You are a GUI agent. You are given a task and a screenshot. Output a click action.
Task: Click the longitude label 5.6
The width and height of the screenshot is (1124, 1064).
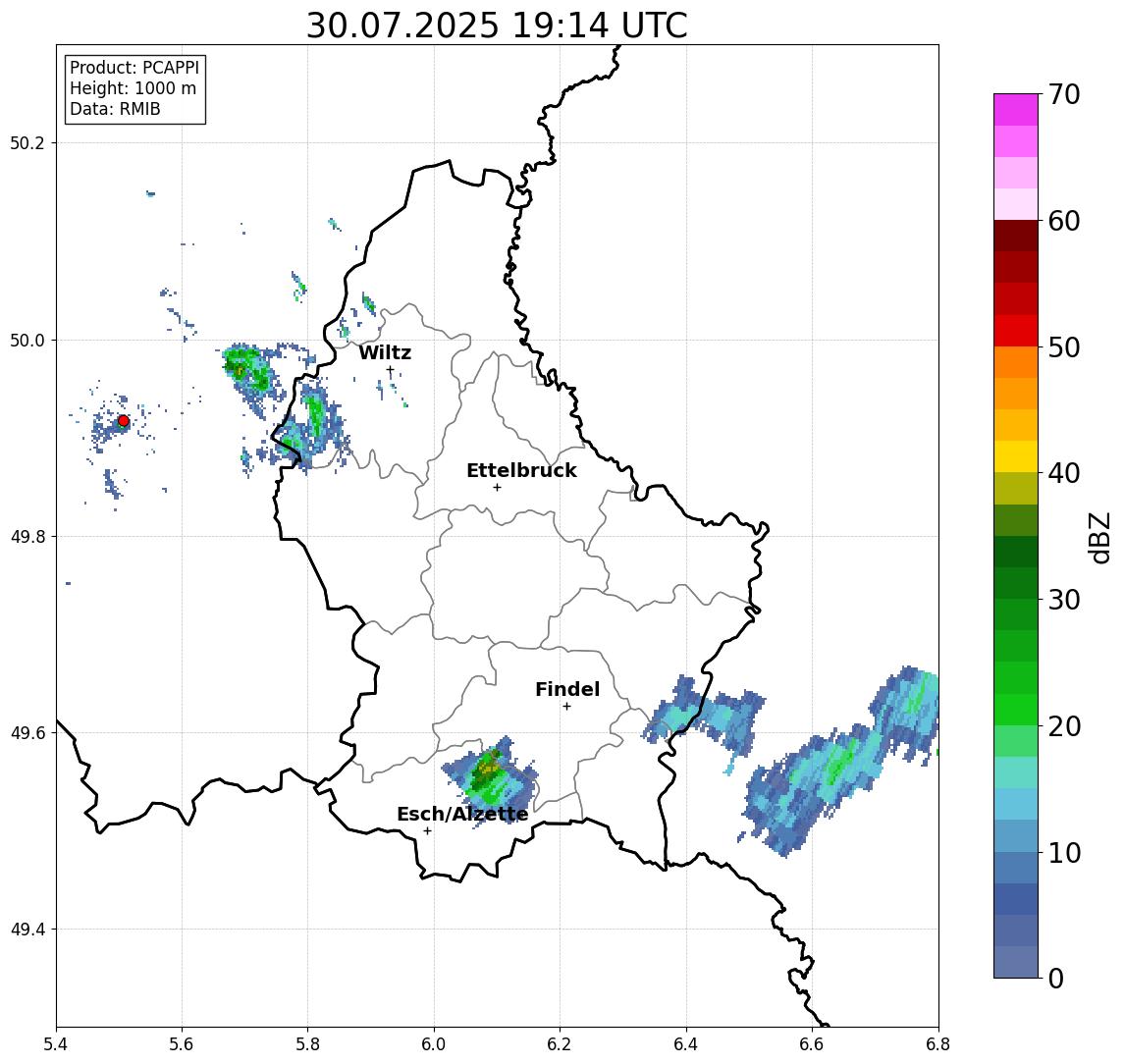[x=182, y=1044]
